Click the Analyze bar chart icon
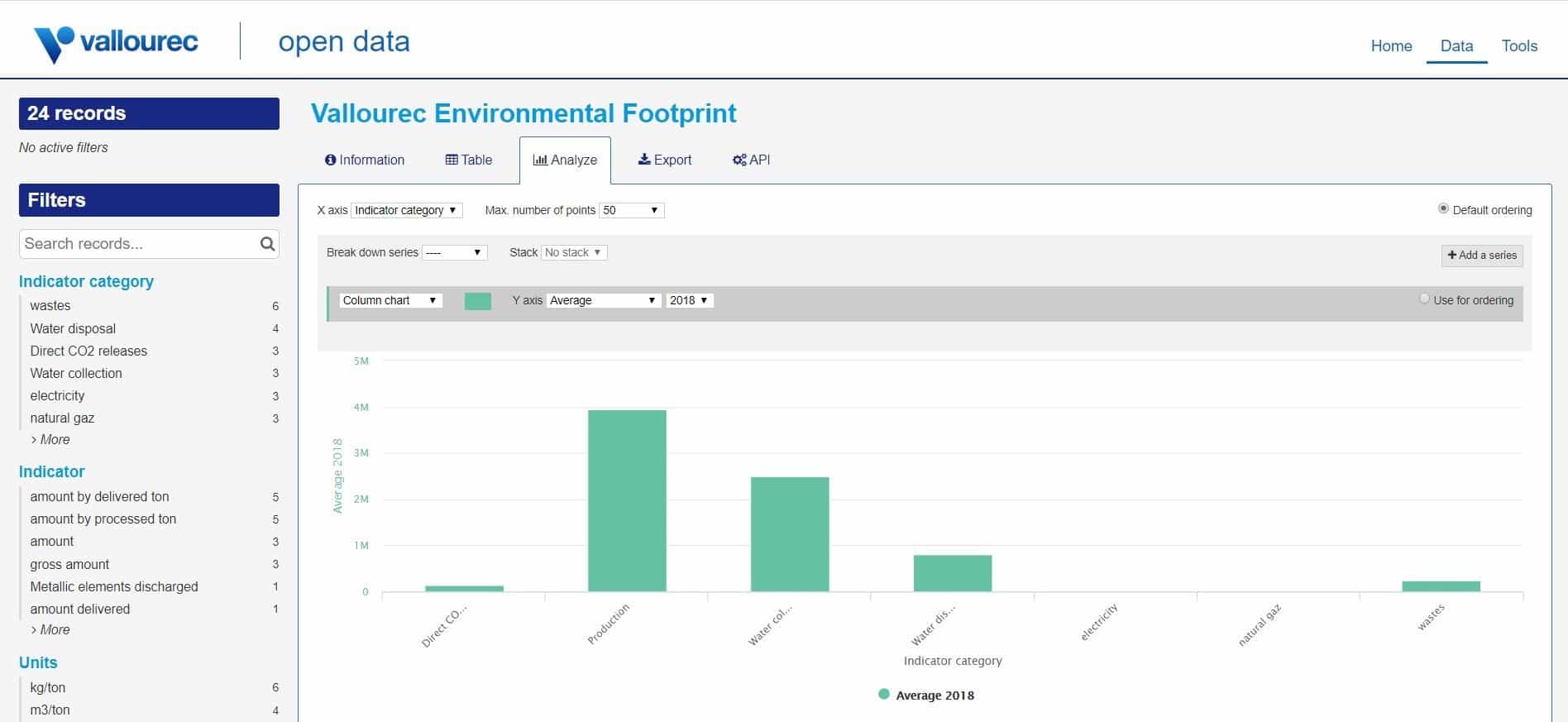1568x722 pixels. [540, 160]
